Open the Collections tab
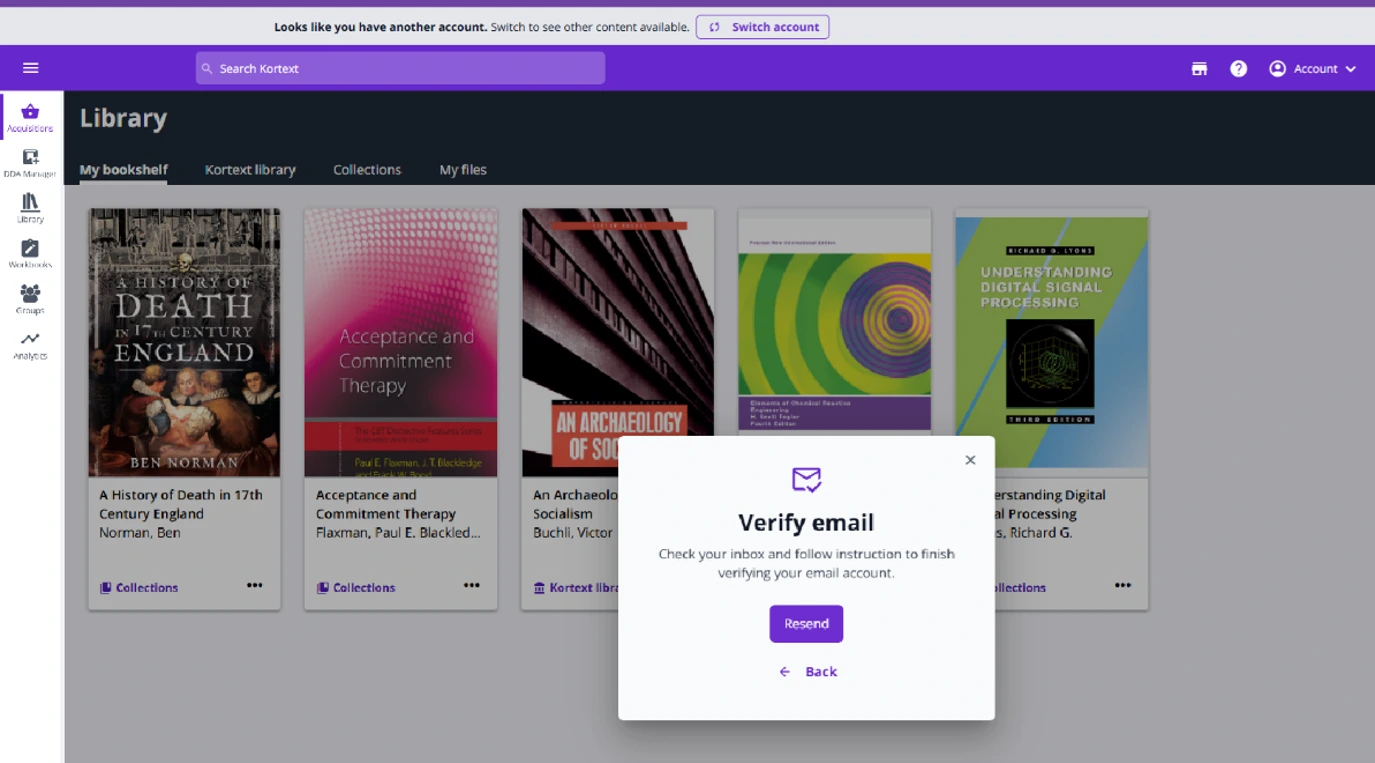Viewport: 1375px width, 763px height. point(367,170)
